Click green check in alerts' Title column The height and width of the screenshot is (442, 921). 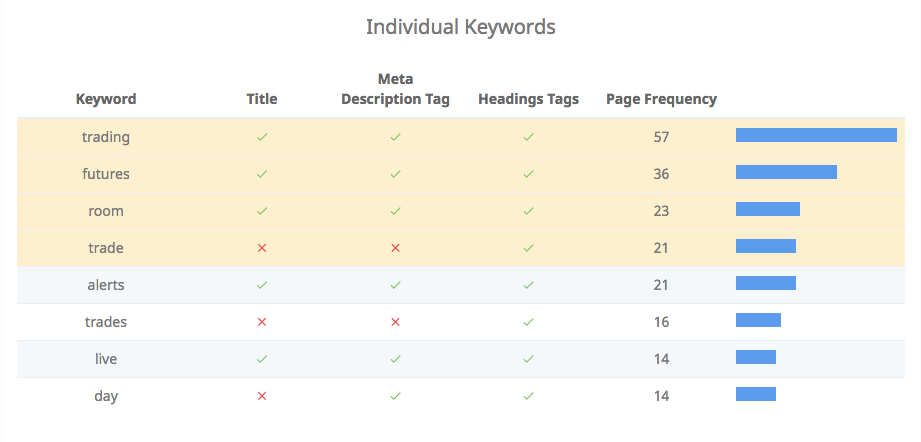click(262, 285)
